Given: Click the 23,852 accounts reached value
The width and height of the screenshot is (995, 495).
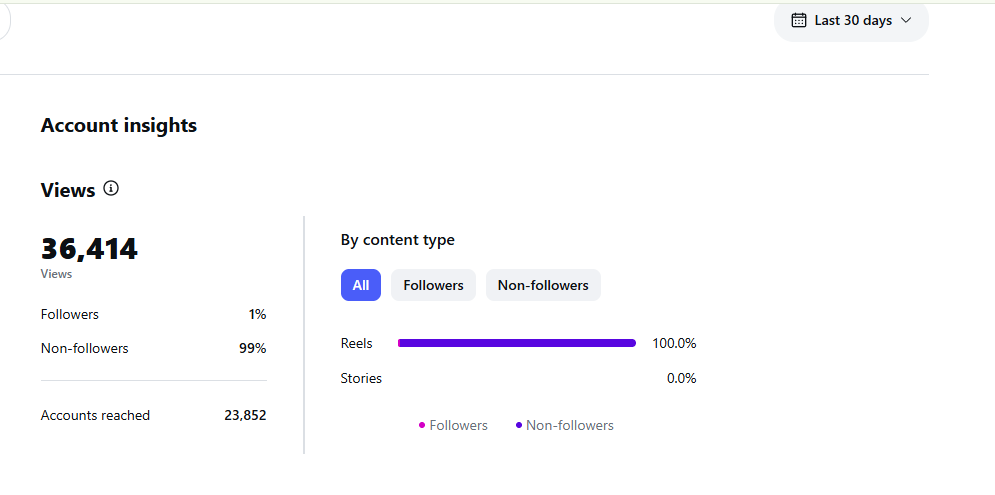Looking at the screenshot, I should coord(245,416).
